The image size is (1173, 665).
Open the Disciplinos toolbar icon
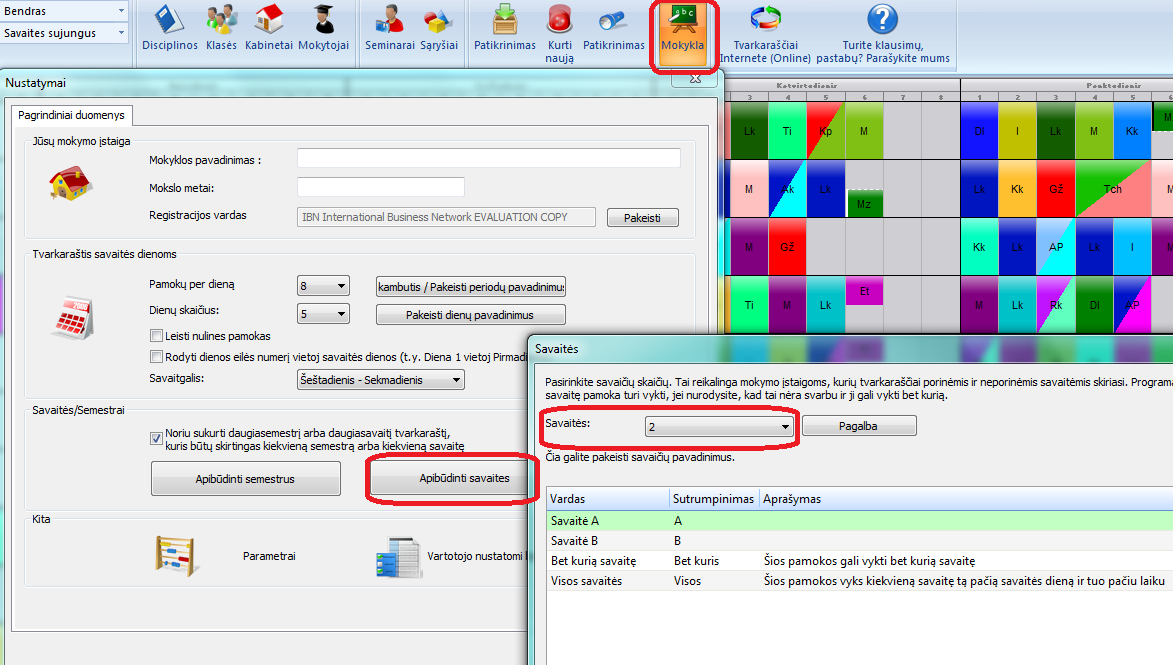(x=169, y=22)
